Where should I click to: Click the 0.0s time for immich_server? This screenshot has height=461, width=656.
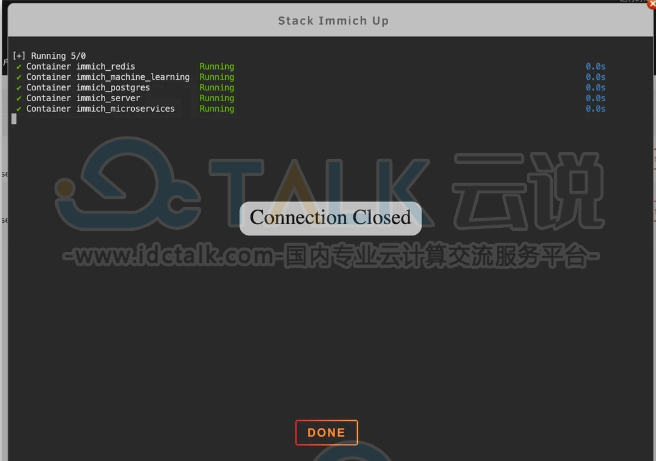pos(595,98)
